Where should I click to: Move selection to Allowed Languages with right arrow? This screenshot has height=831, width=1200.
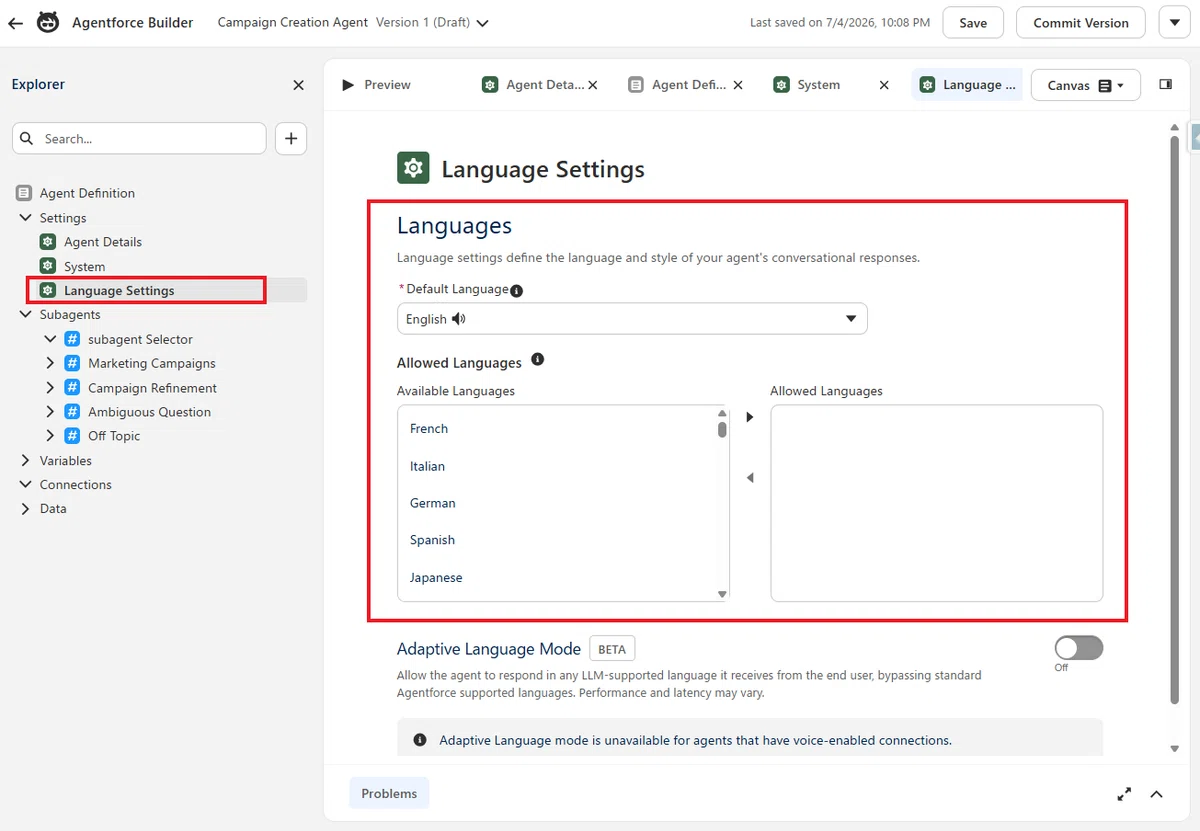tap(750, 417)
